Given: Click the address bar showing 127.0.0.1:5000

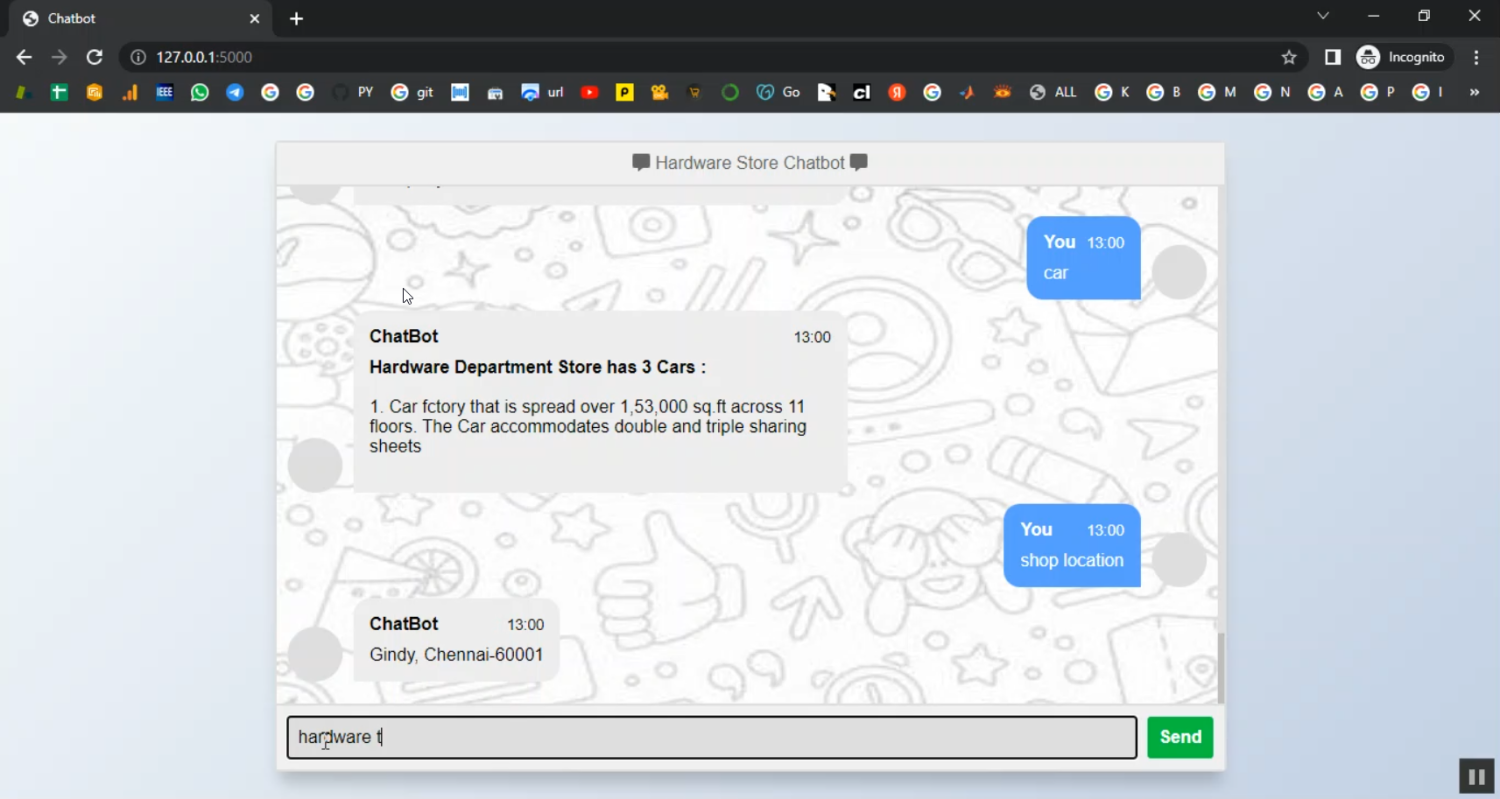Looking at the screenshot, I should point(713,57).
